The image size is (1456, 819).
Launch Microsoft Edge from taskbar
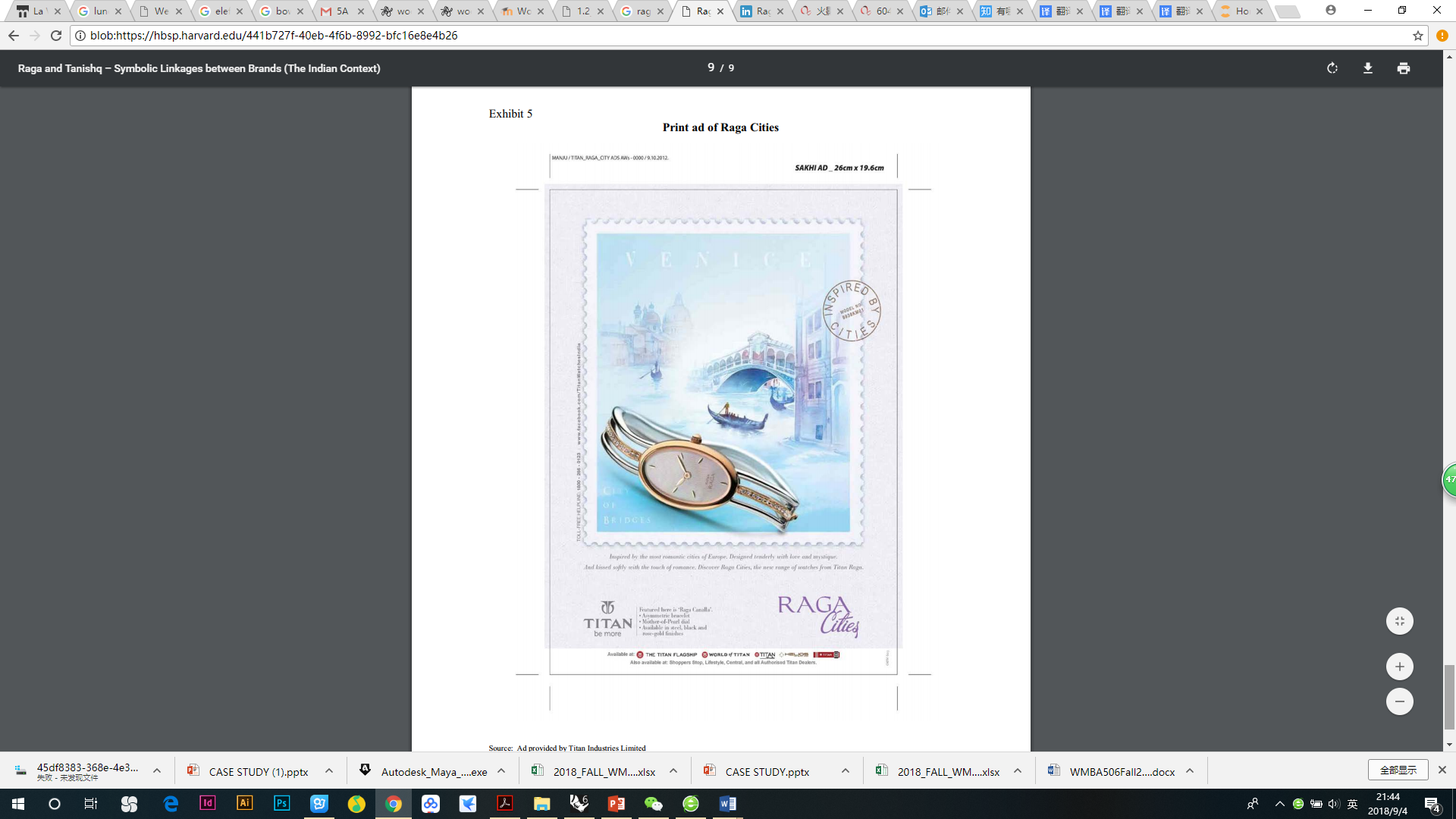click(171, 804)
